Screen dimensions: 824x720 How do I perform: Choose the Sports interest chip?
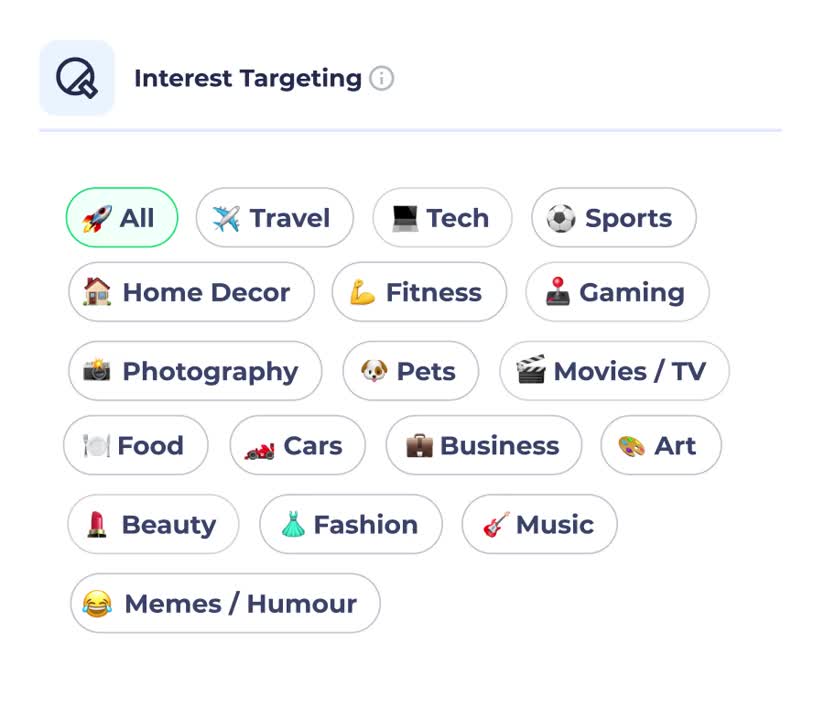[613, 218]
